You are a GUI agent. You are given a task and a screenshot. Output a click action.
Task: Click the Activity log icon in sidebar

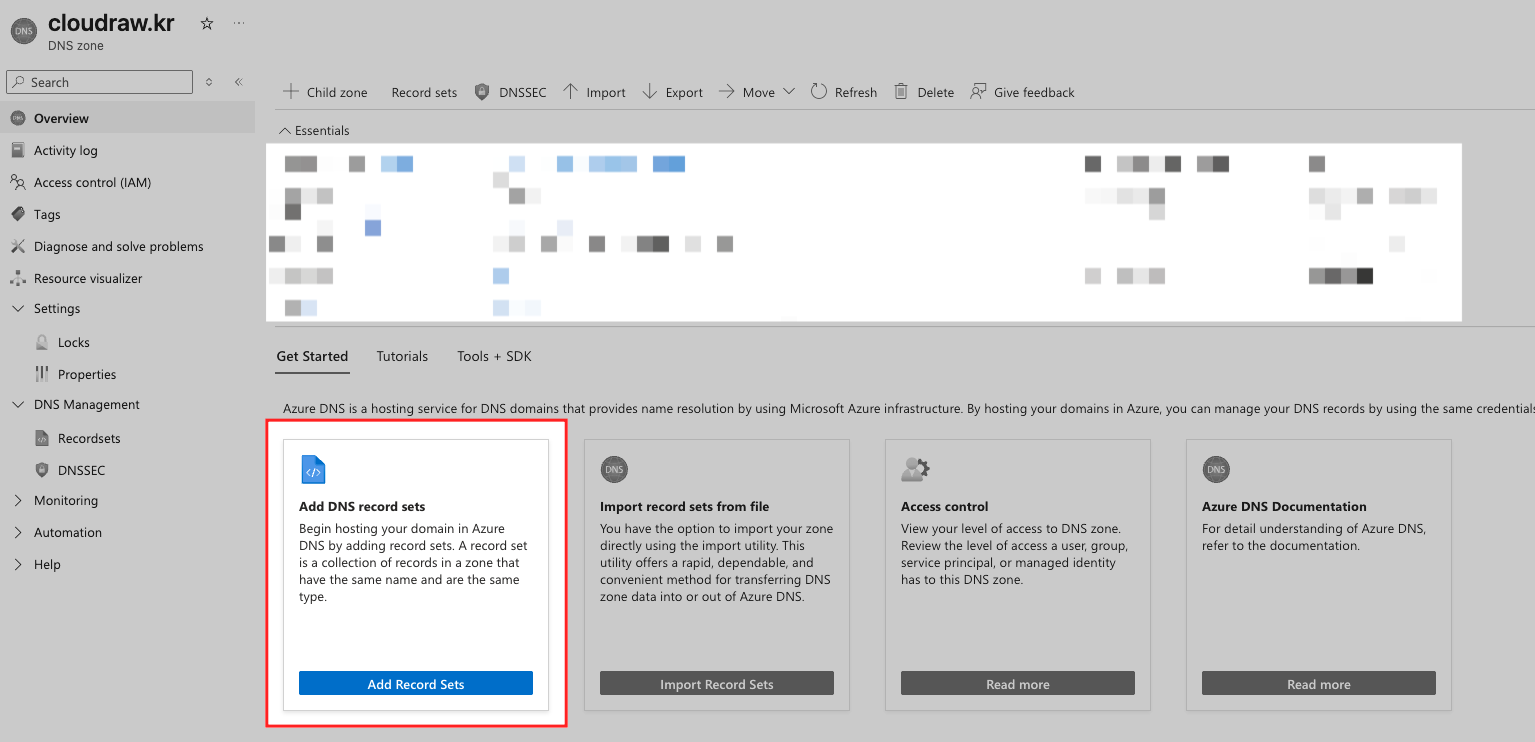click(x=17, y=150)
